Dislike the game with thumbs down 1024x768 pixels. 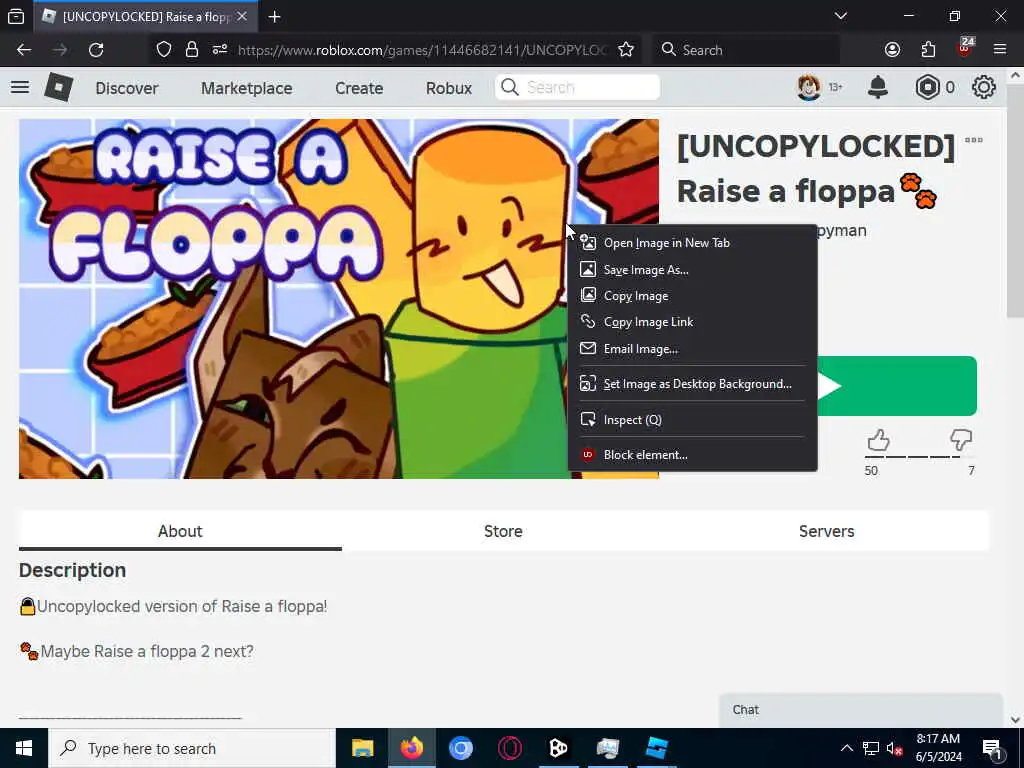click(x=961, y=440)
